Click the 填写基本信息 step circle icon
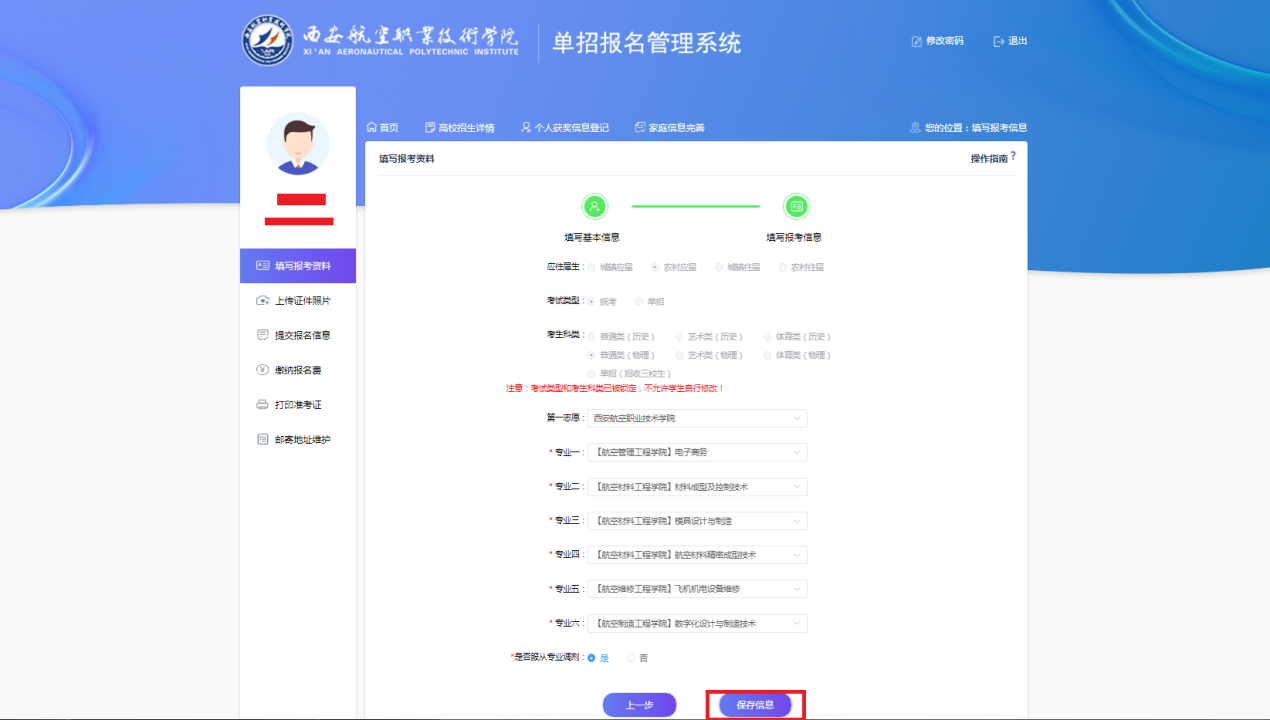The height and width of the screenshot is (720, 1270). pos(594,206)
